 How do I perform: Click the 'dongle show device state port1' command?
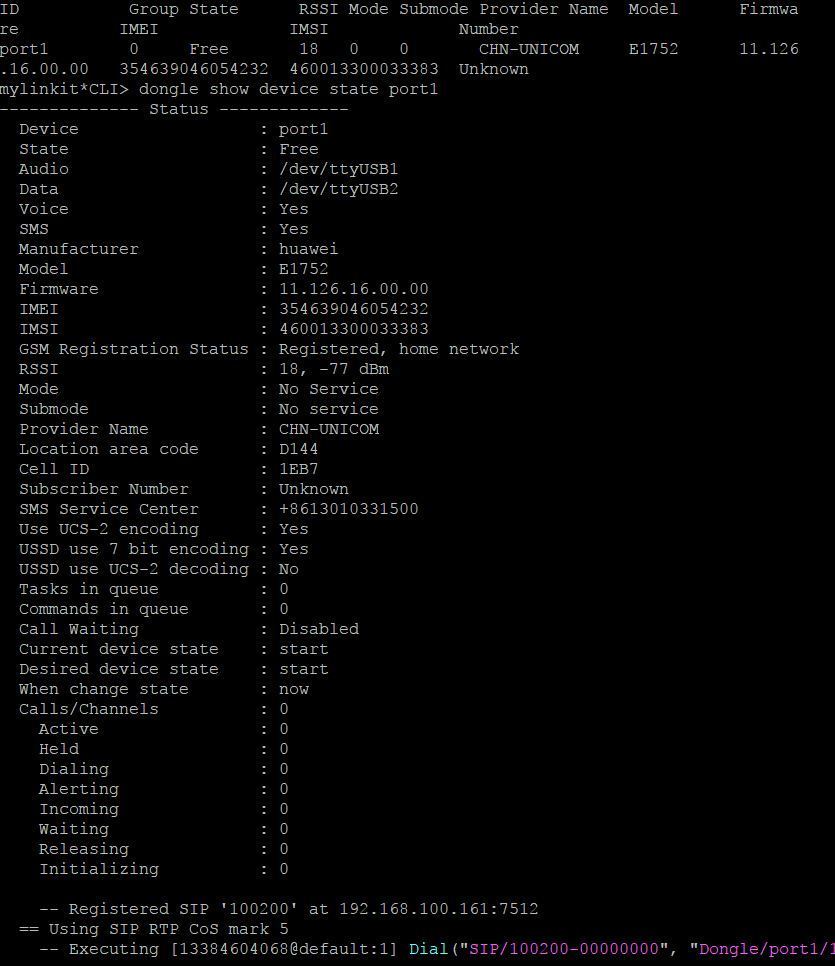[x=288, y=89]
